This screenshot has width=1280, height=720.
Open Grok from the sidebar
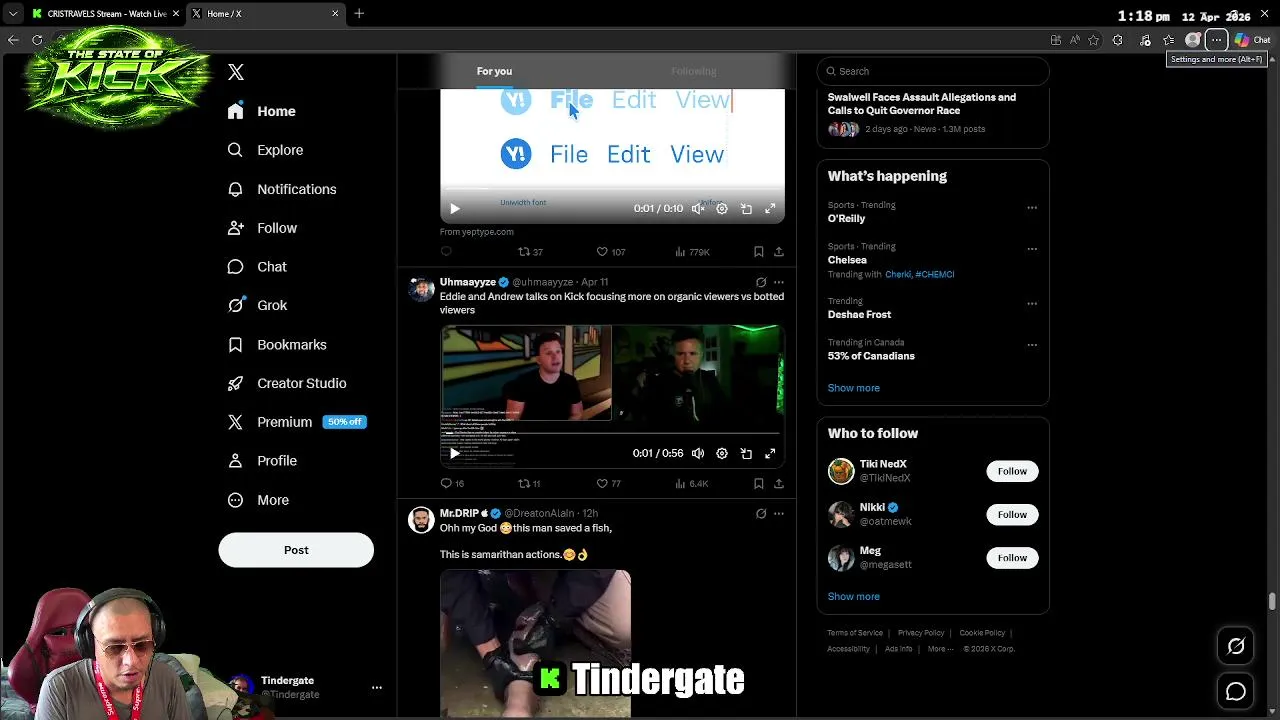(x=258, y=306)
